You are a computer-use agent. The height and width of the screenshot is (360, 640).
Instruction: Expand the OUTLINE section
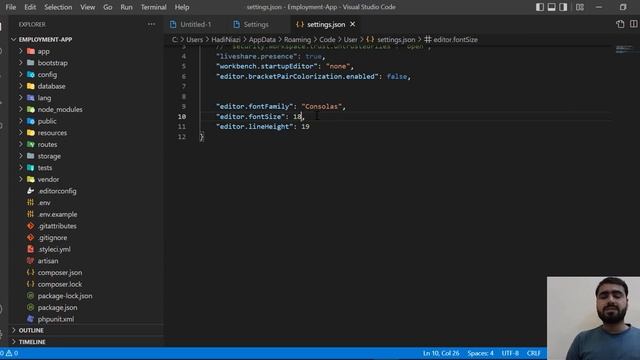point(14,330)
